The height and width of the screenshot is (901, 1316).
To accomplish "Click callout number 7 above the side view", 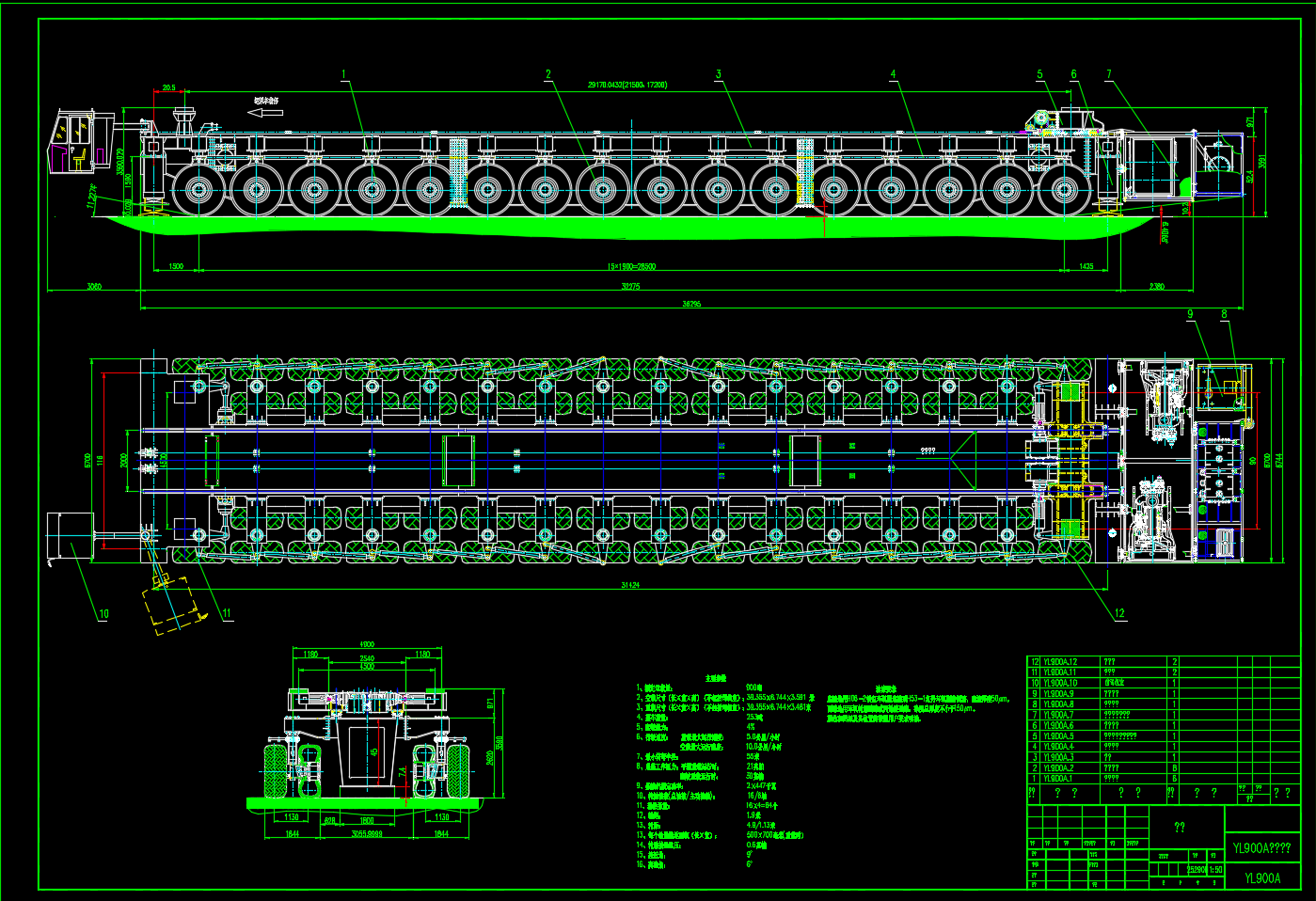I will 1109,74.
